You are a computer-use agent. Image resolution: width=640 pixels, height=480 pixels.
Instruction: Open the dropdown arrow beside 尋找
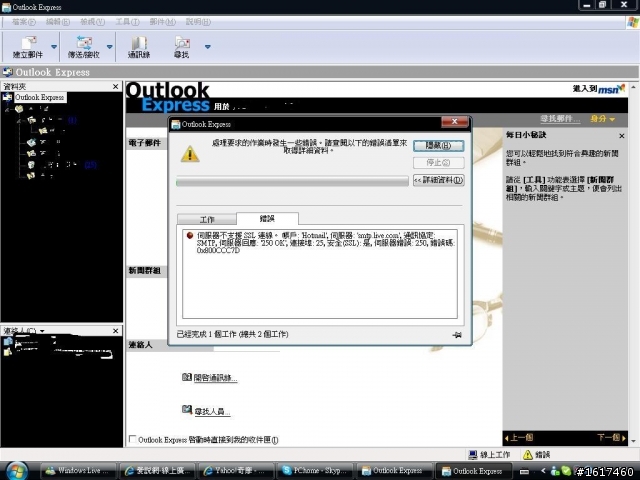click(x=207, y=47)
